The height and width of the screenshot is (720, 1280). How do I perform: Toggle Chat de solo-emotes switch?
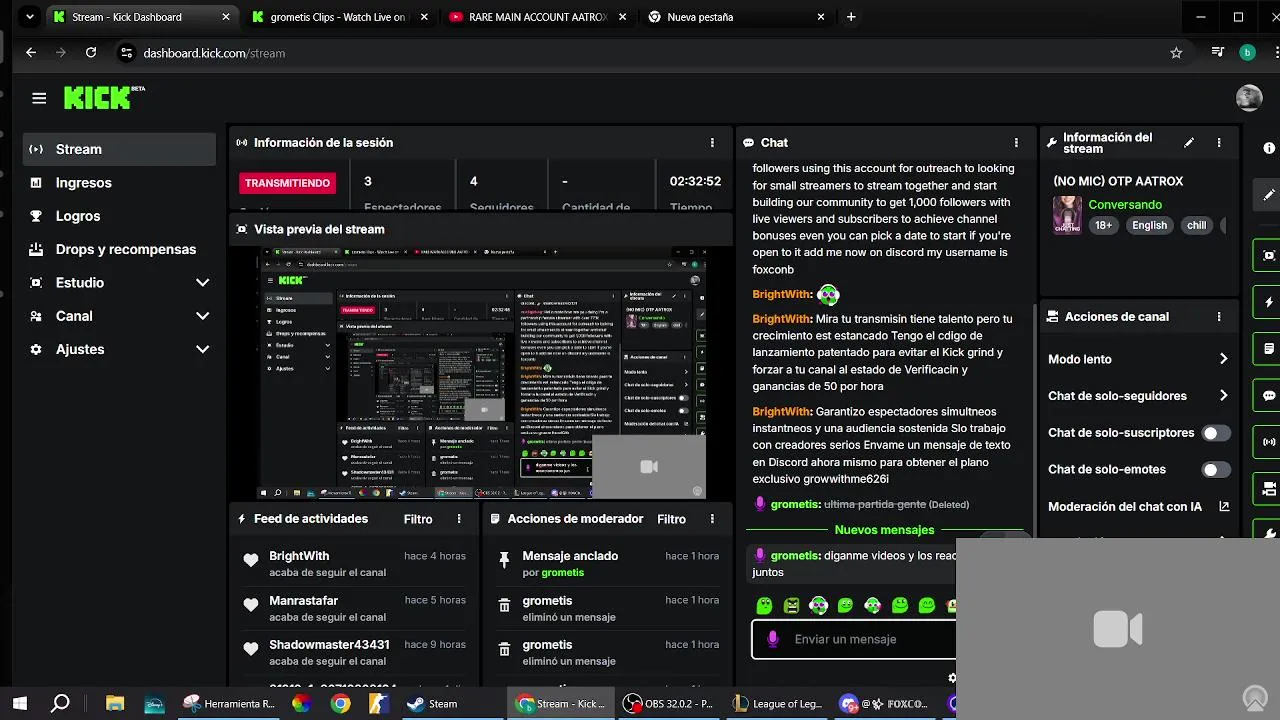(1216, 470)
